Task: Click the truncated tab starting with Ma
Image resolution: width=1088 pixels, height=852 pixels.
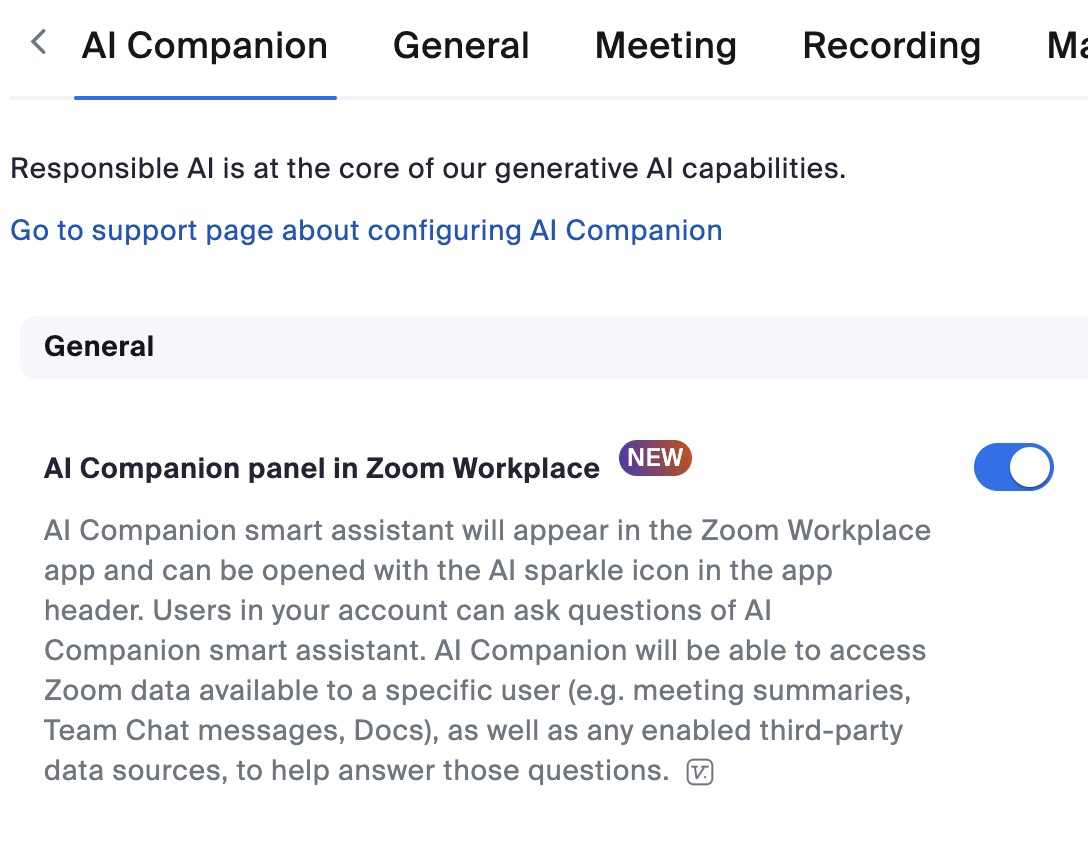Action: pyautogui.click(x=1068, y=45)
